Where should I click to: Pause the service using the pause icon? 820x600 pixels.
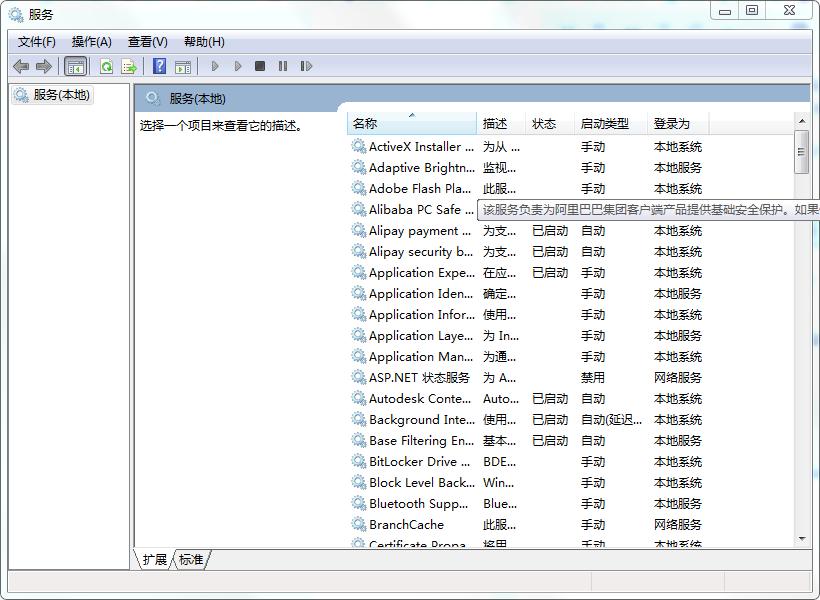pyautogui.click(x=283, y=66)
